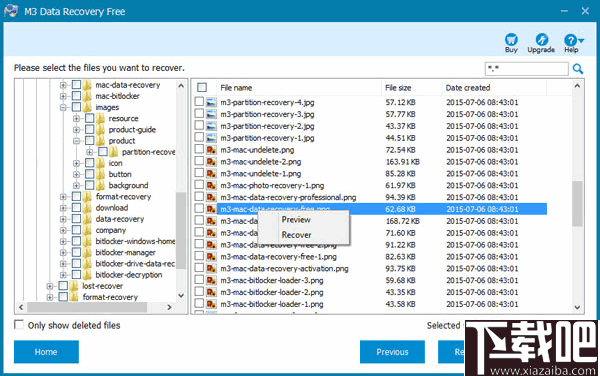This screenshot has width=600, height=376.
Task: Expand the bitlocker-decryption folder node
Action: click(63, 275)
